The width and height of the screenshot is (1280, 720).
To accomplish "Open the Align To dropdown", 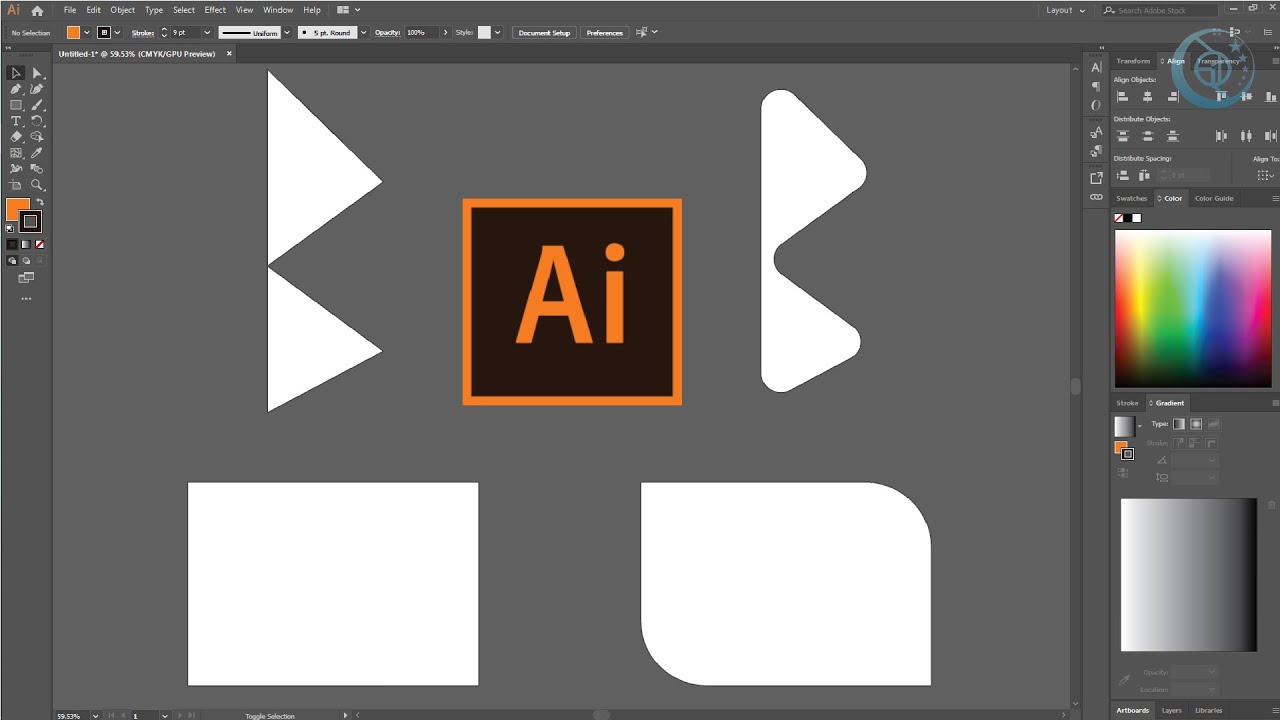I will click(1268, 175).
